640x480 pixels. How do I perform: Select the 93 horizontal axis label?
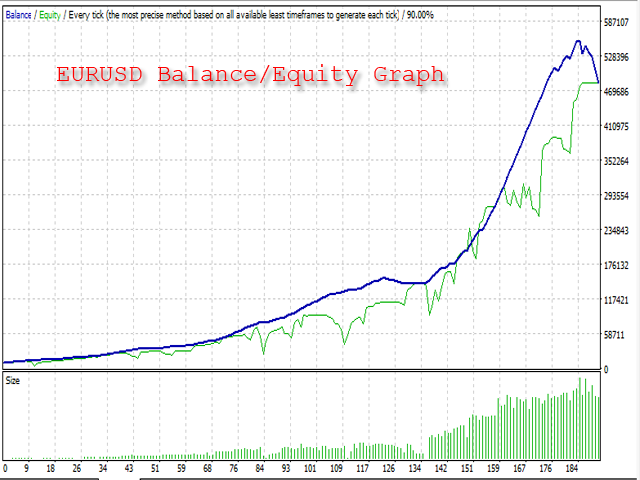coord(286,468)
